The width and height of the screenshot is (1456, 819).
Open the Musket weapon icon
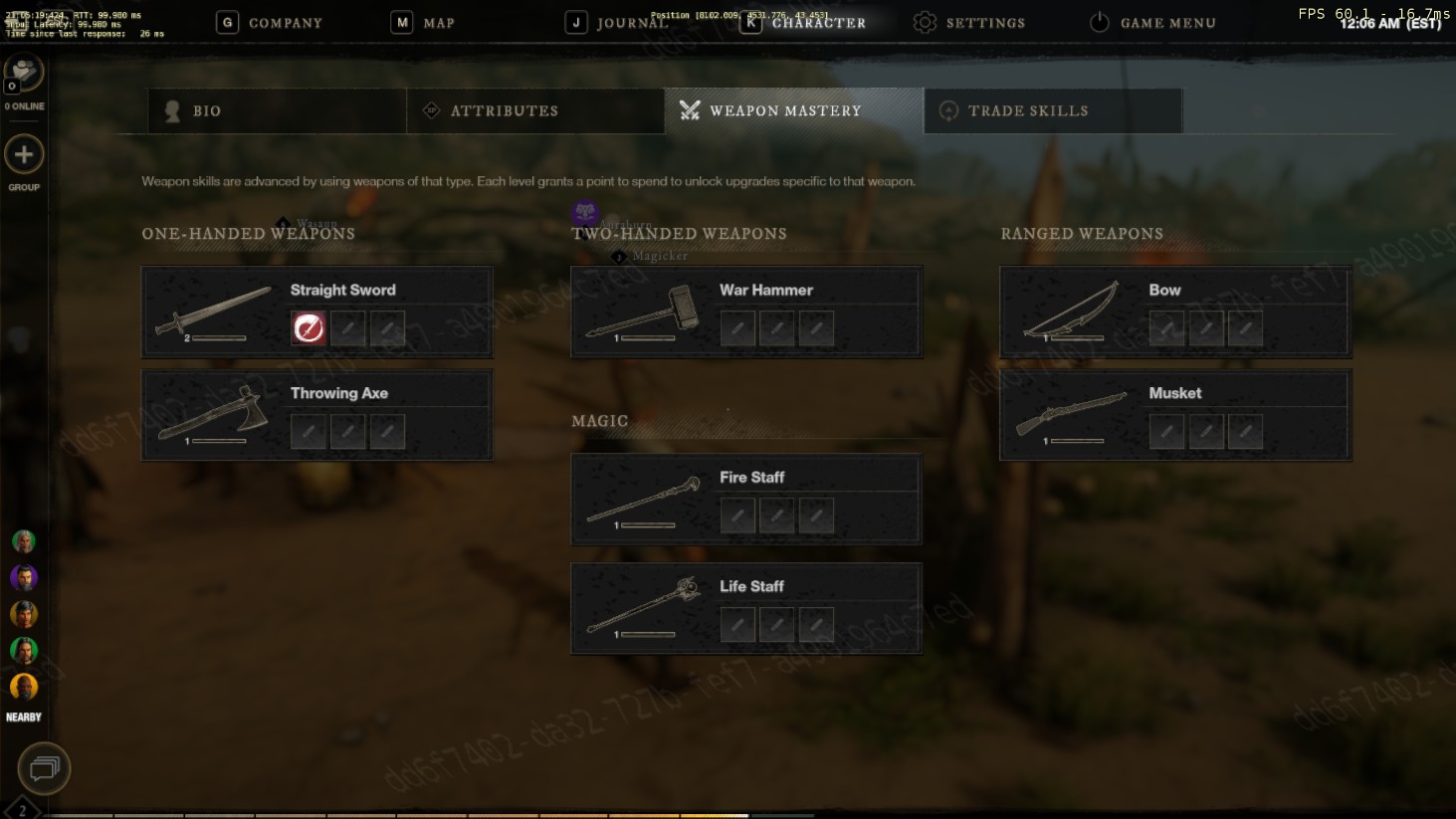[x=1071, y=414]
